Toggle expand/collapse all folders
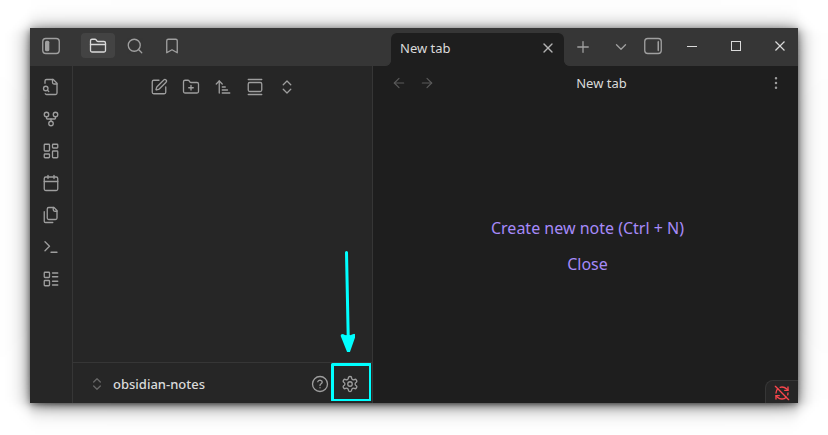828x435 pixels. [287, 87]
